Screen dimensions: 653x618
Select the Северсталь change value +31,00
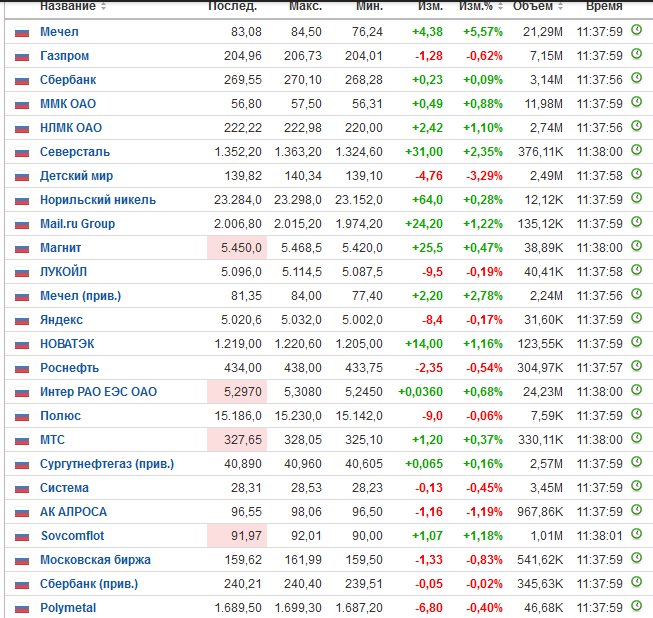[x=424, y=152]
